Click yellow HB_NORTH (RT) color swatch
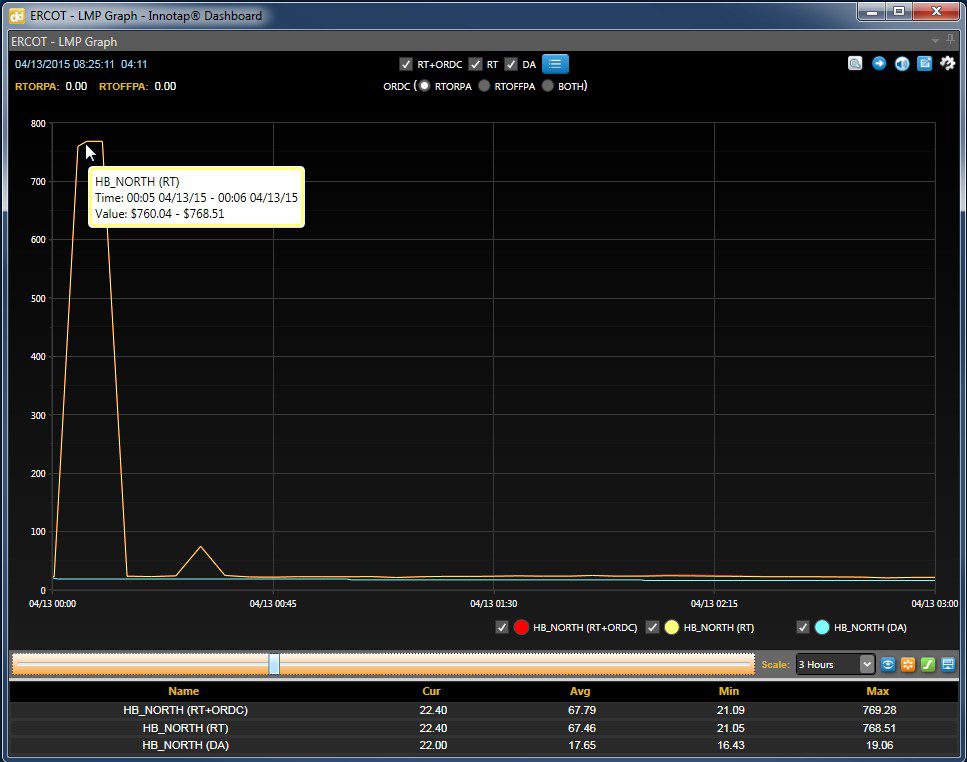Viewport: 967px width, 762px height. click(x=672, y=628)
